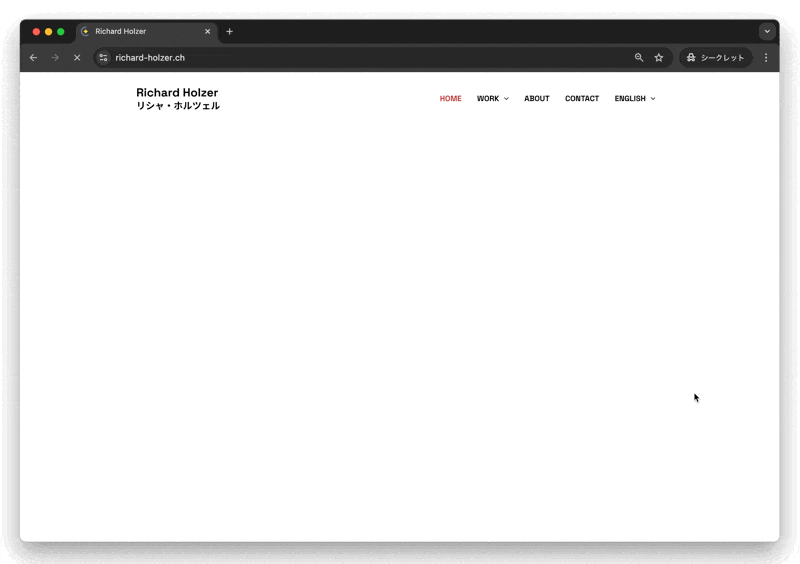
Task: Close the Richard Holzer tab
Action: (208, 31)
